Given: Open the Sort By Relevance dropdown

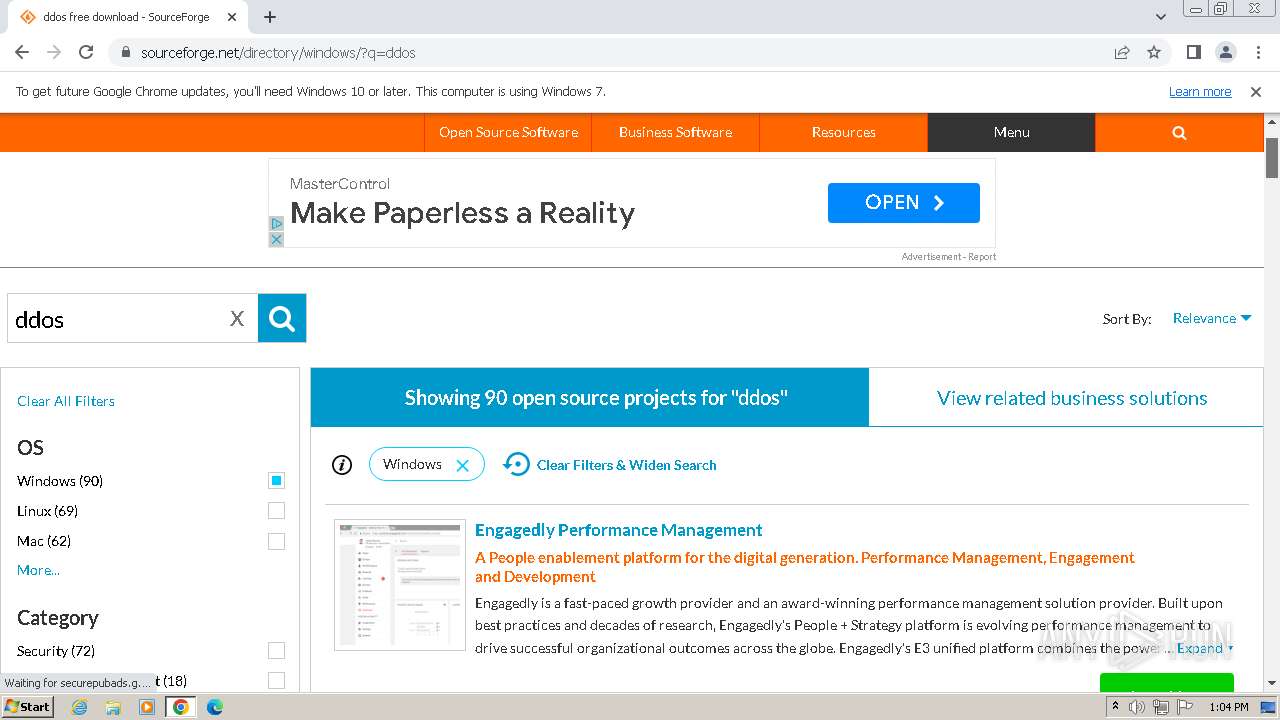Looking at the screenshot, I should click(x=1212, y=318).
